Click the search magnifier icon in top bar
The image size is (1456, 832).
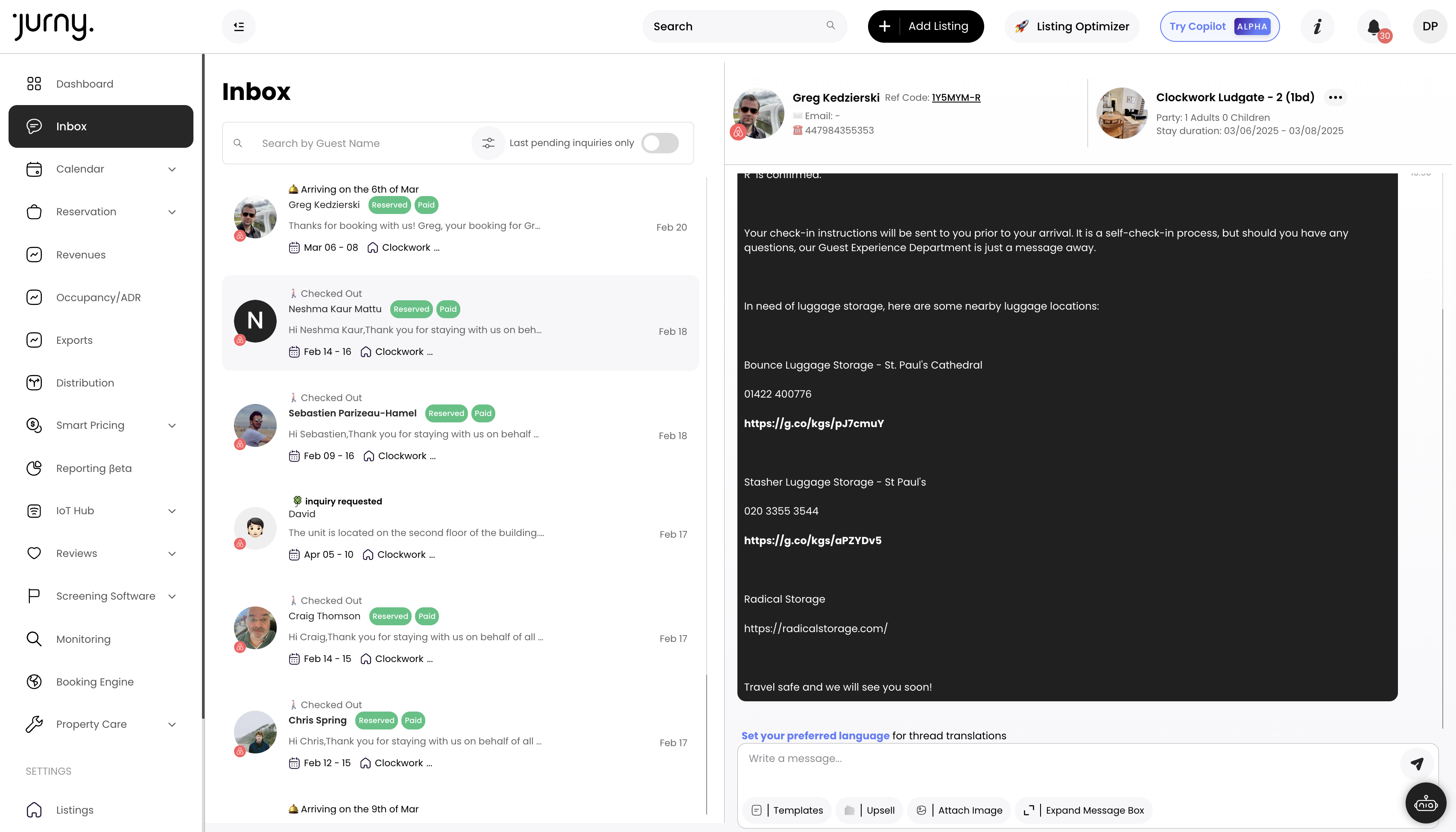pyautogui.click(x=830, y=26)
